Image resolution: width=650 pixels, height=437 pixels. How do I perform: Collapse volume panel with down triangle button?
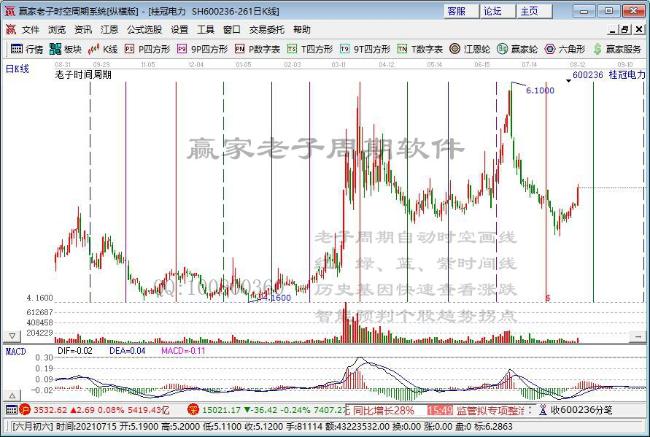(12, 335)
